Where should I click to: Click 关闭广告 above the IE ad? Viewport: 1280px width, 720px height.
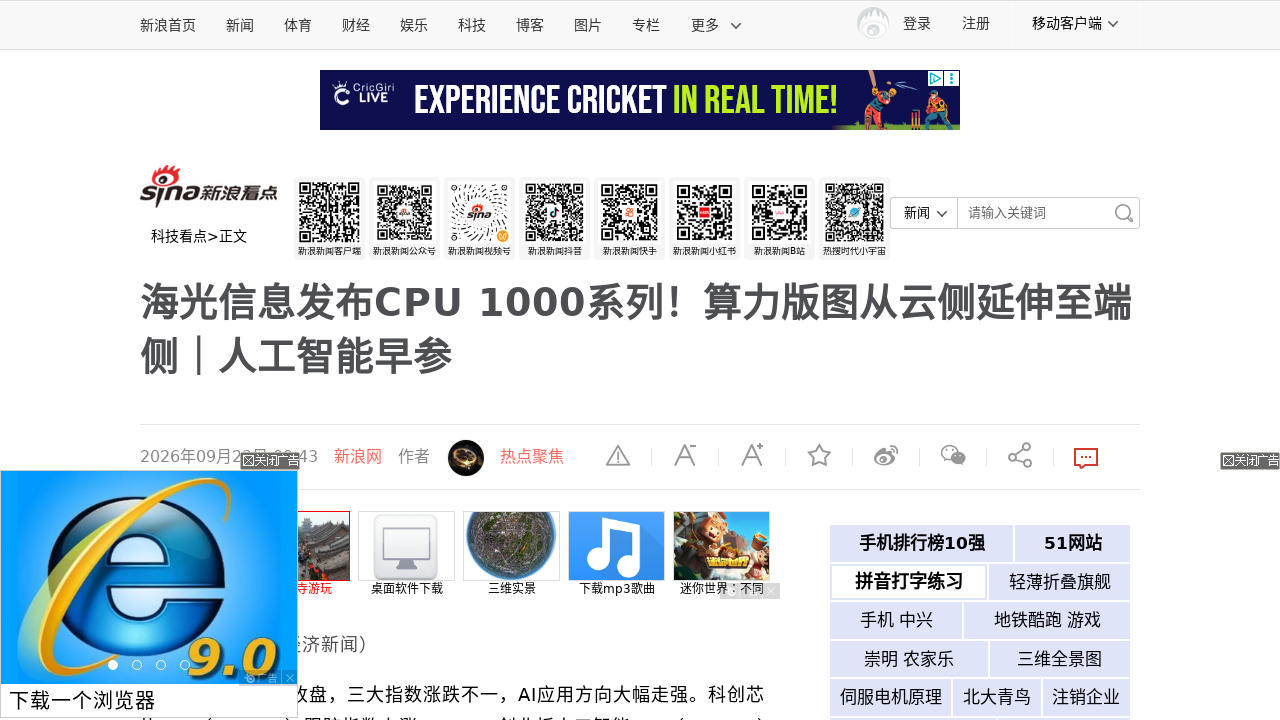point(270,461)
